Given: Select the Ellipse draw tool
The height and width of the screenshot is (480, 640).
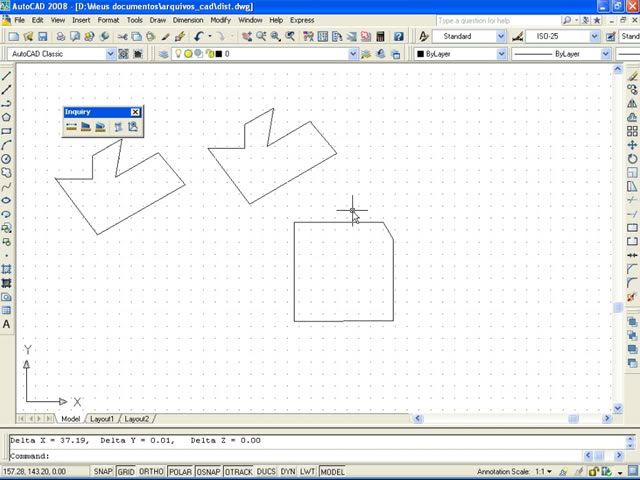Looking at the screenshot, I should pyautogui.click(x=6, y=200).
